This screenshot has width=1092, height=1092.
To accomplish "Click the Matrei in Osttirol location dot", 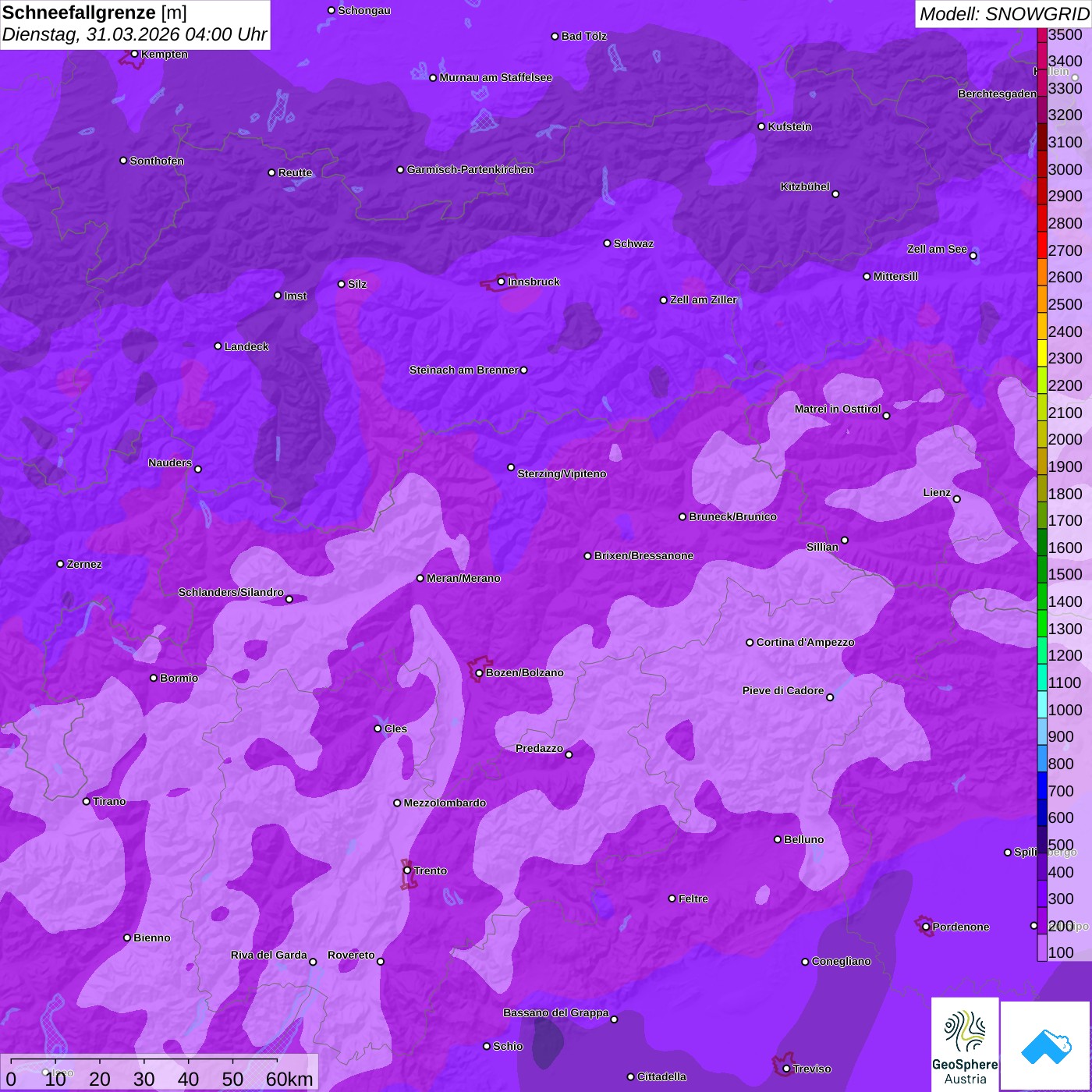I will [x=886, y=416].
